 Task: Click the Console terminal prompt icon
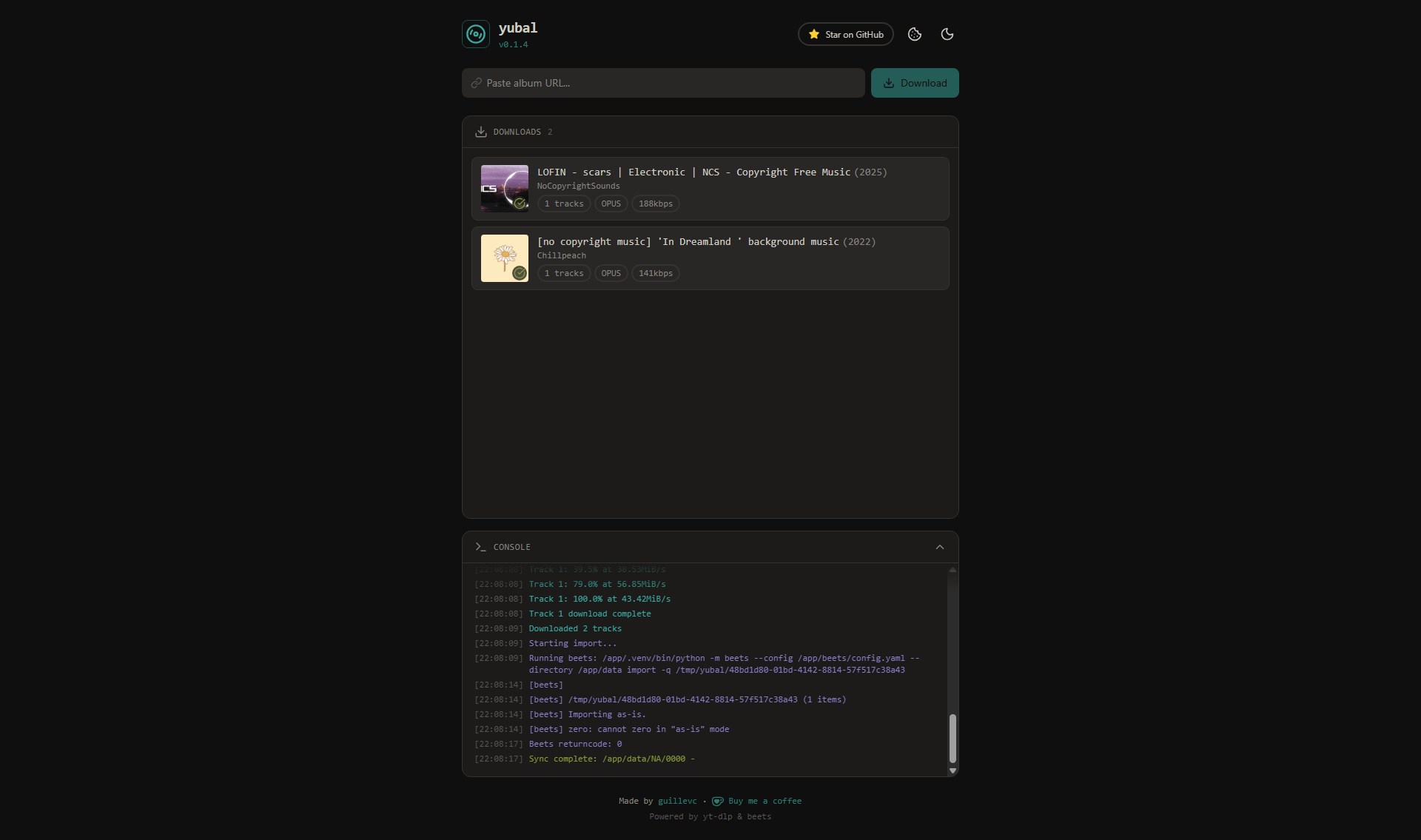point(481,547)
